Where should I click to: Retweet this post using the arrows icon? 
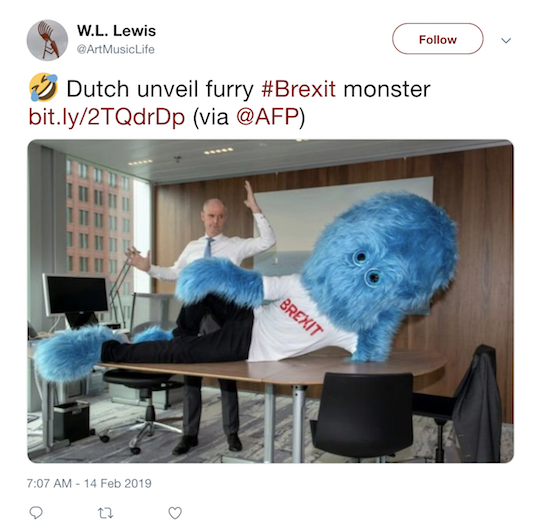coord(105,513)
